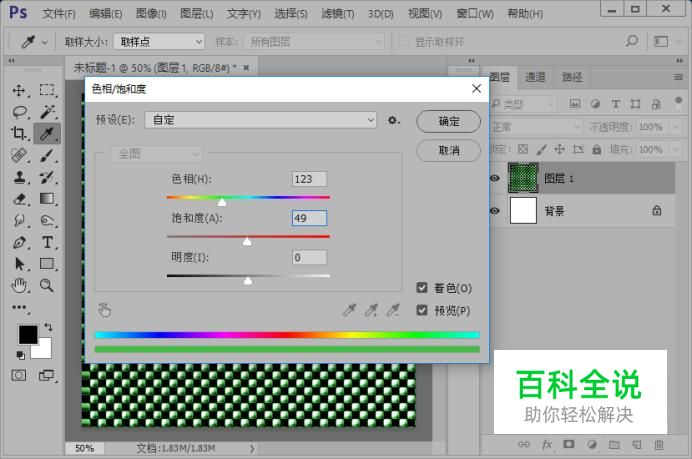
Task: Open the 不透明度 opacity dropdown arrow
Action: (x=676, y=127)
